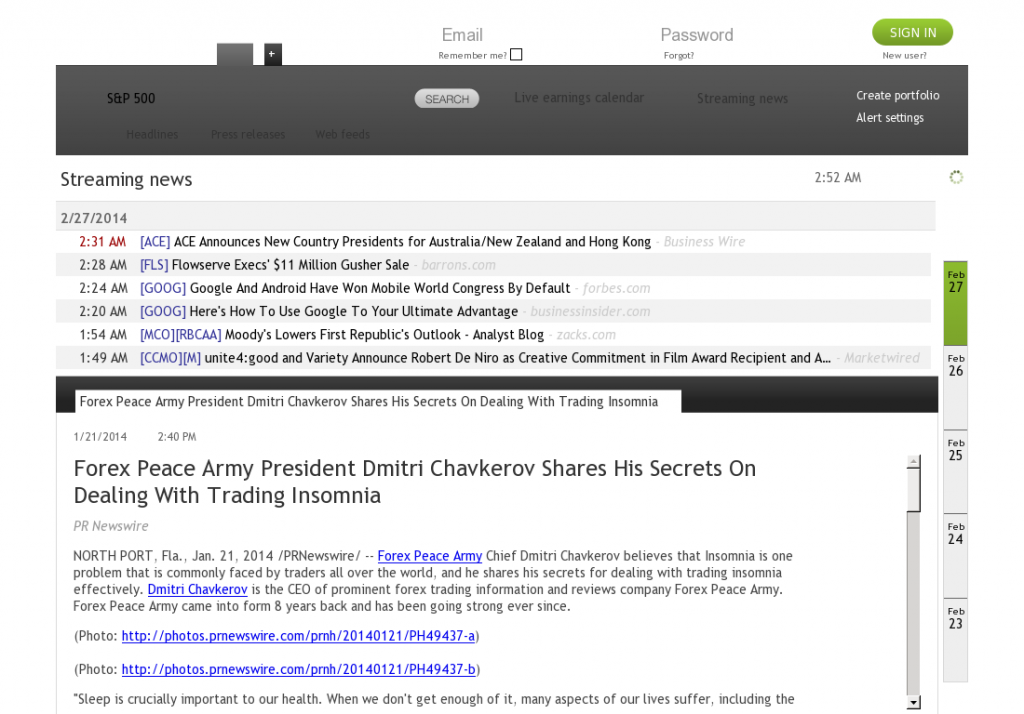Click the green SIGN IN button
The image size is (1024, 714).
point(912,33)
